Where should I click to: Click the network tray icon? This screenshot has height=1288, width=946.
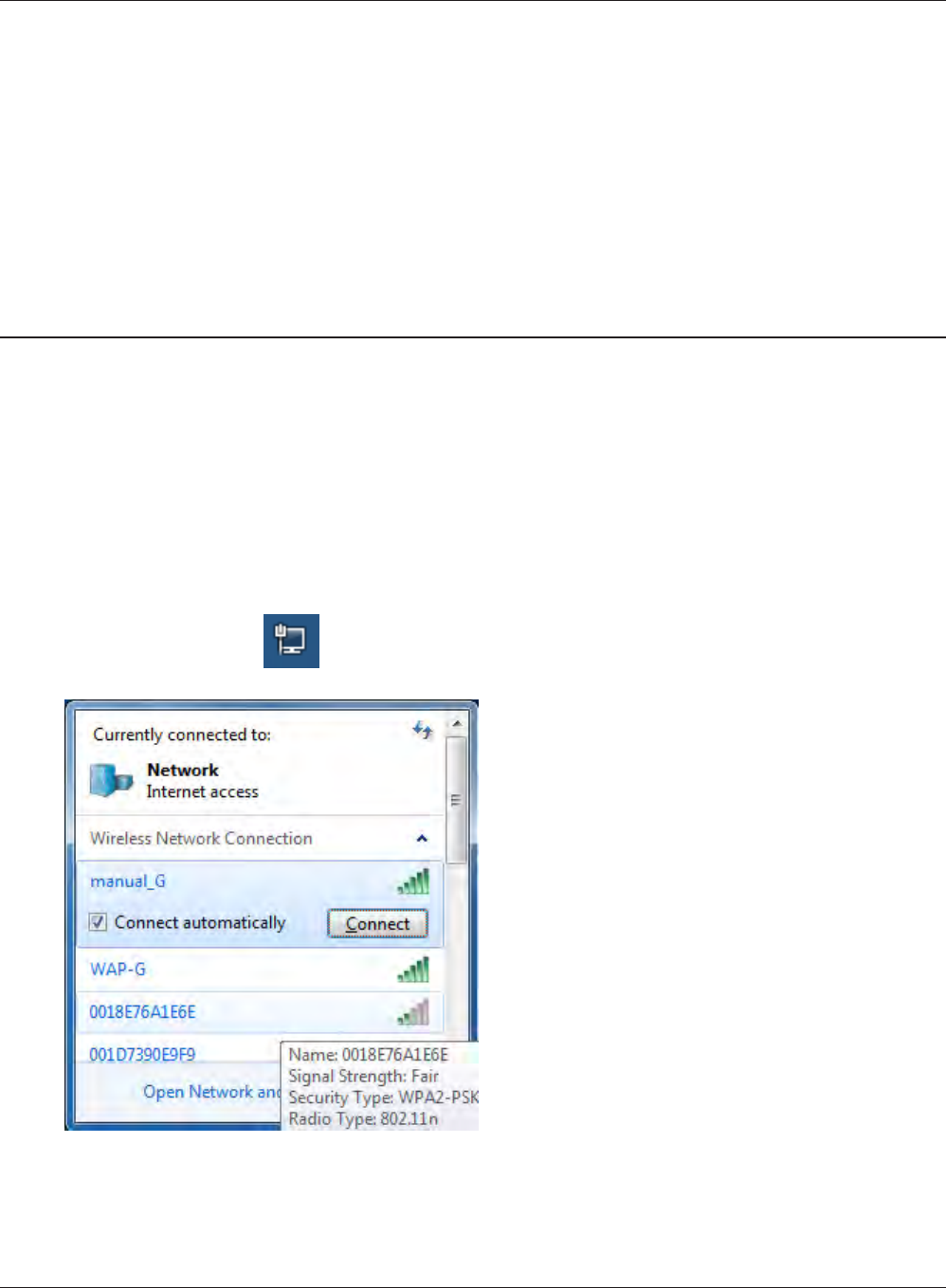point(291,641)
